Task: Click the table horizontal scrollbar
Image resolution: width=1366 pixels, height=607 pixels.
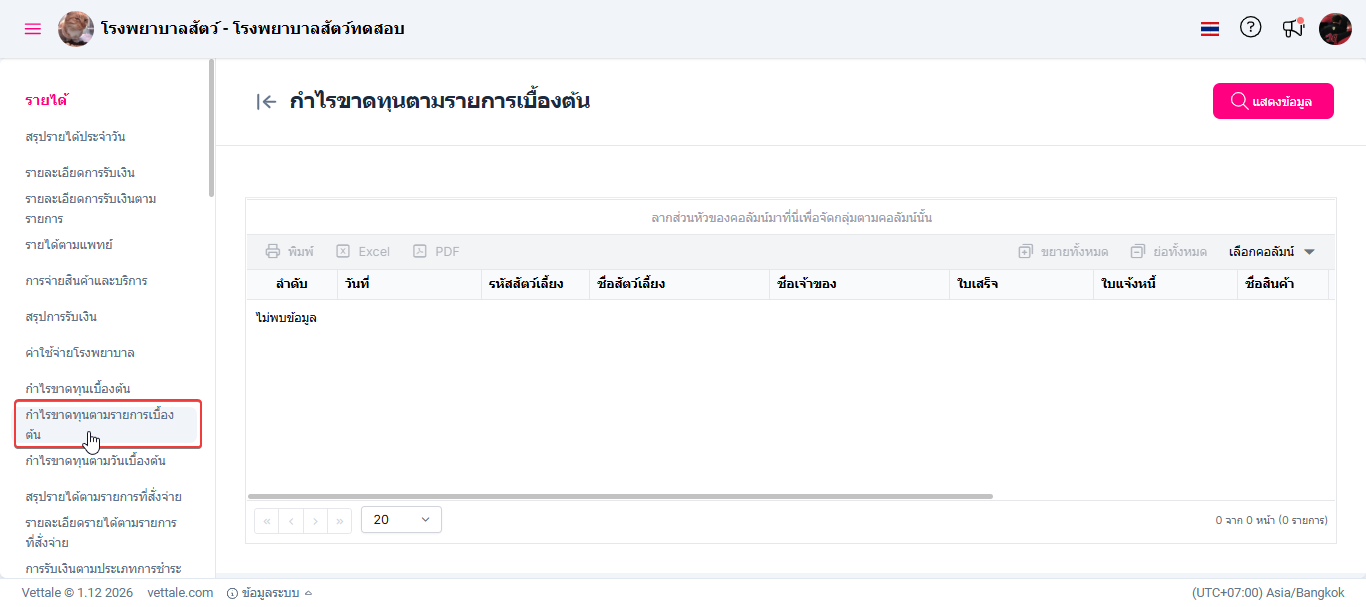Action: 620,496
